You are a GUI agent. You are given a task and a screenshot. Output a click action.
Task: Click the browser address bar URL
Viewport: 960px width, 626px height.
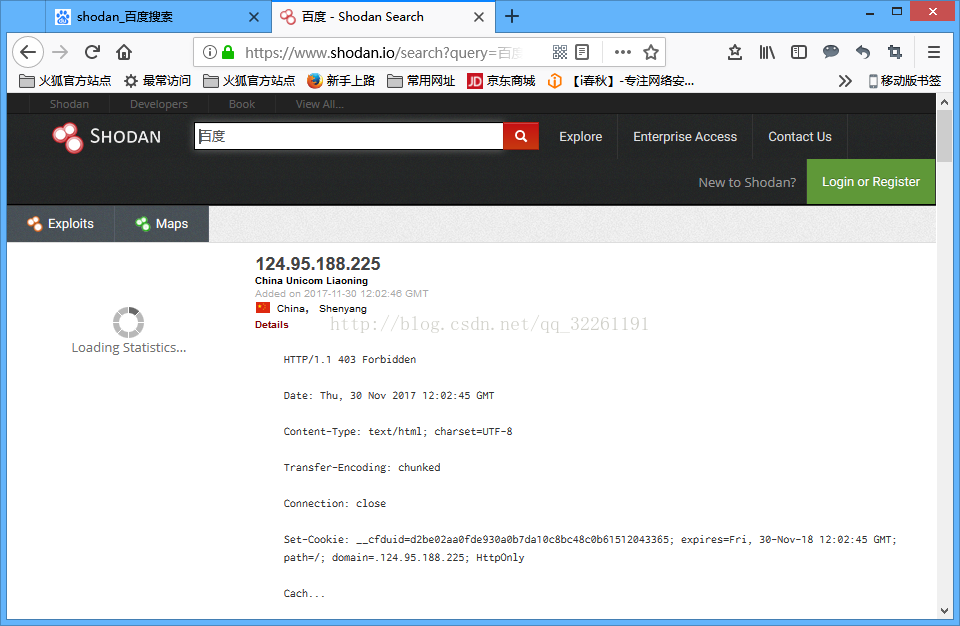[x=383, y=53]
